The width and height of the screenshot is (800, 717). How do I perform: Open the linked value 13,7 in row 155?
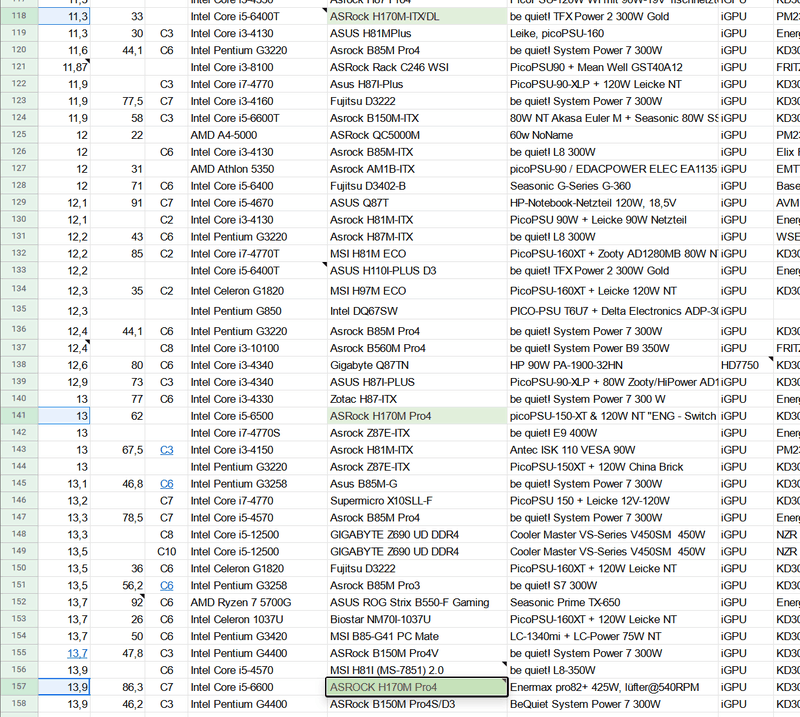coord(78,653)
